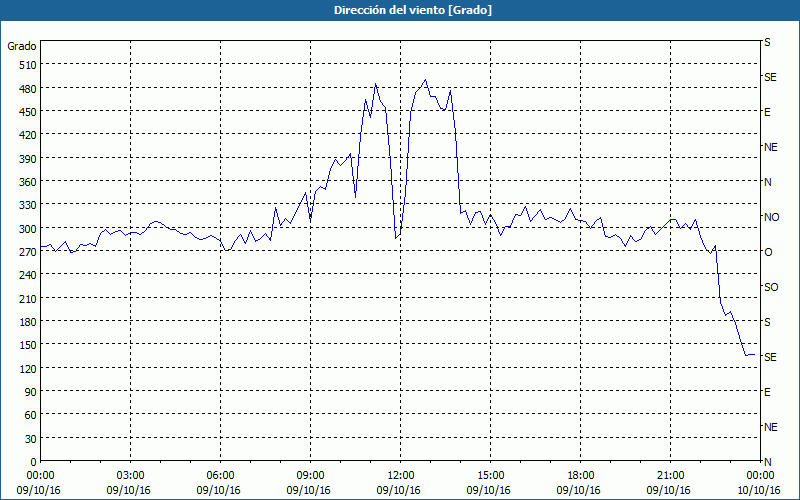Image resolution: width=800 pixels, height=500 pixels.
Task: Select the "03:00" time axis label
Action: 130,475
